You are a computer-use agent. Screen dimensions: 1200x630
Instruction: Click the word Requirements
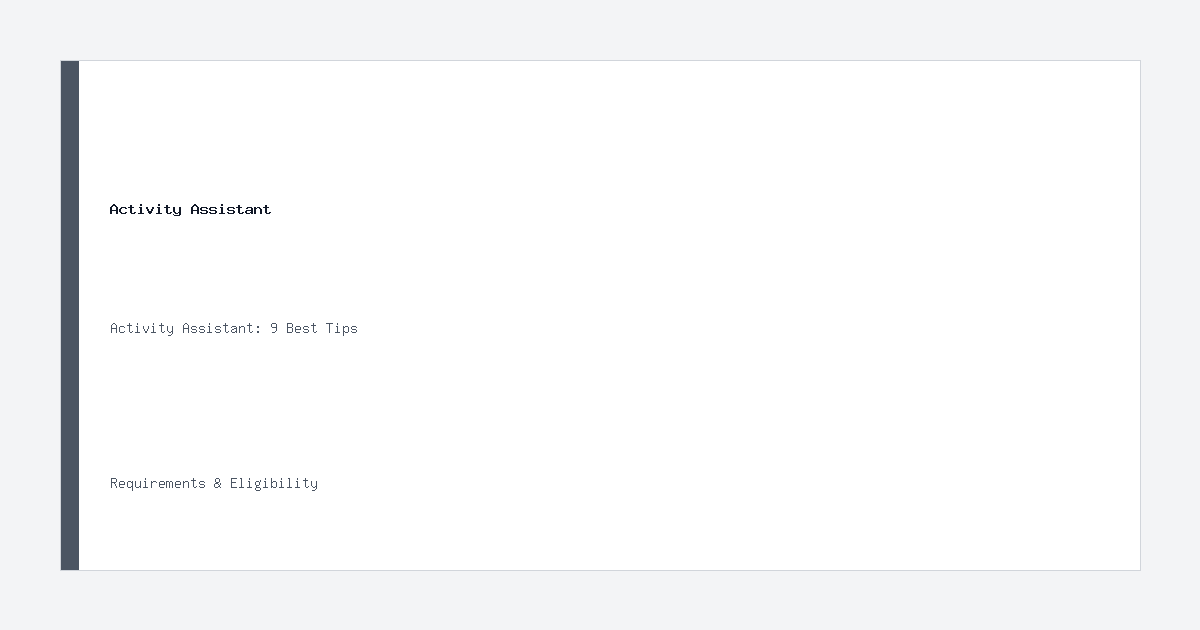[x=157, y=483]
